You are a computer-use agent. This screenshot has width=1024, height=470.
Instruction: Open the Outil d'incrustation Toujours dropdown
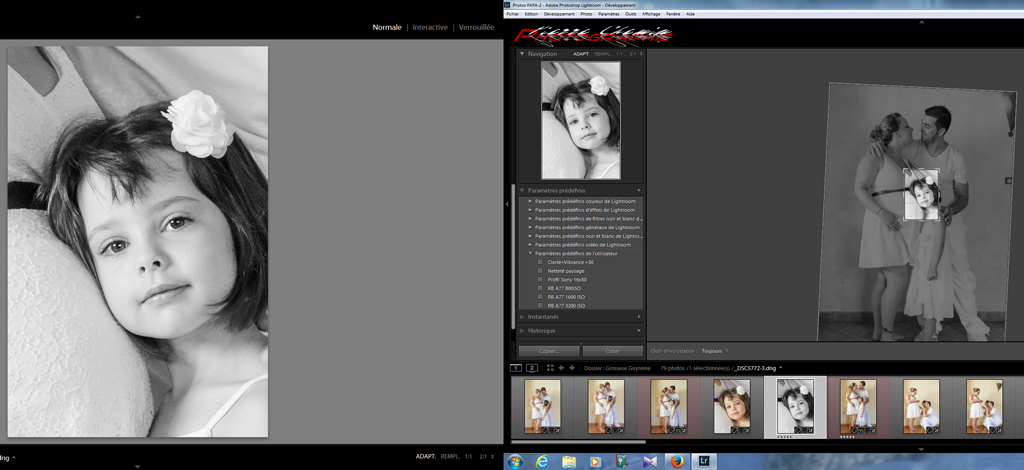tap(715, 351)
